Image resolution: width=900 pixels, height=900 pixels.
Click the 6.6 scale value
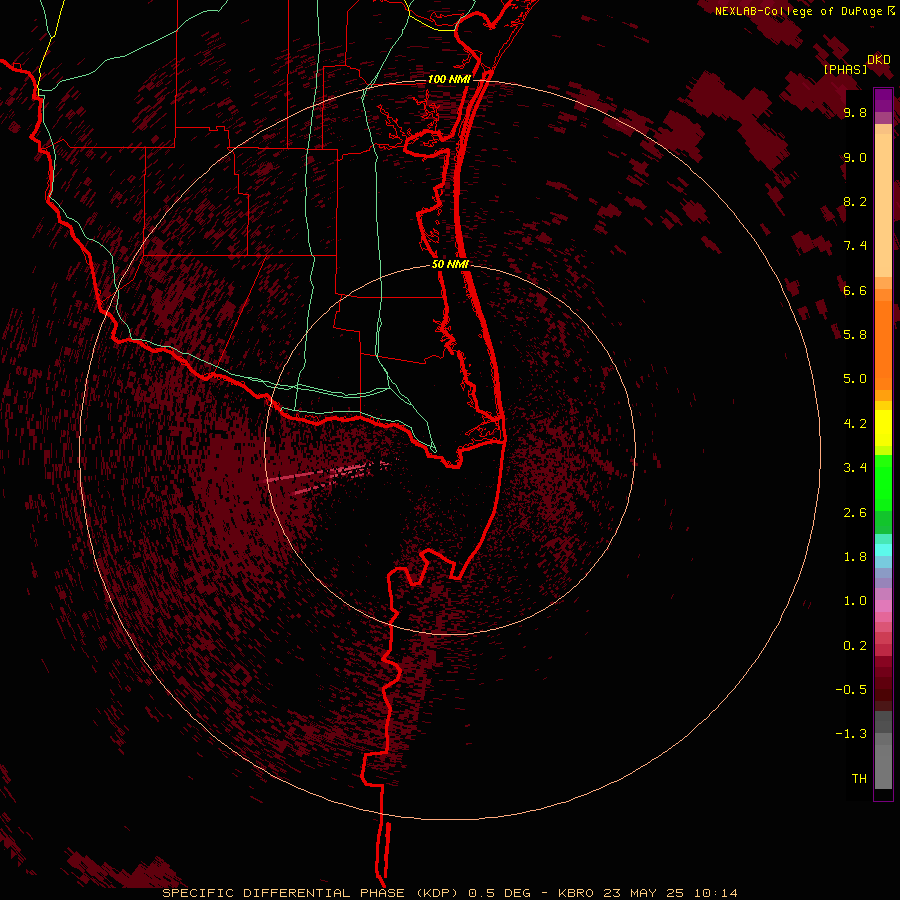[x=855, y=291]
